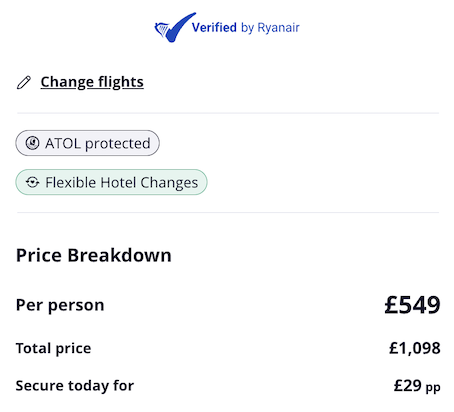Click the Flexible Hotel Changes refresh icon
The width and height of the screenshot is (454, 412).
[32, 182]
